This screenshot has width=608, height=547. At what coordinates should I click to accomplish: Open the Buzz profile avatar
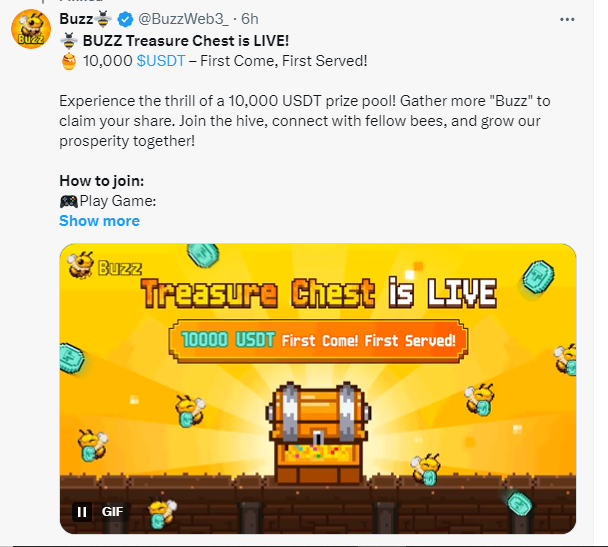[x=31, y=29]
